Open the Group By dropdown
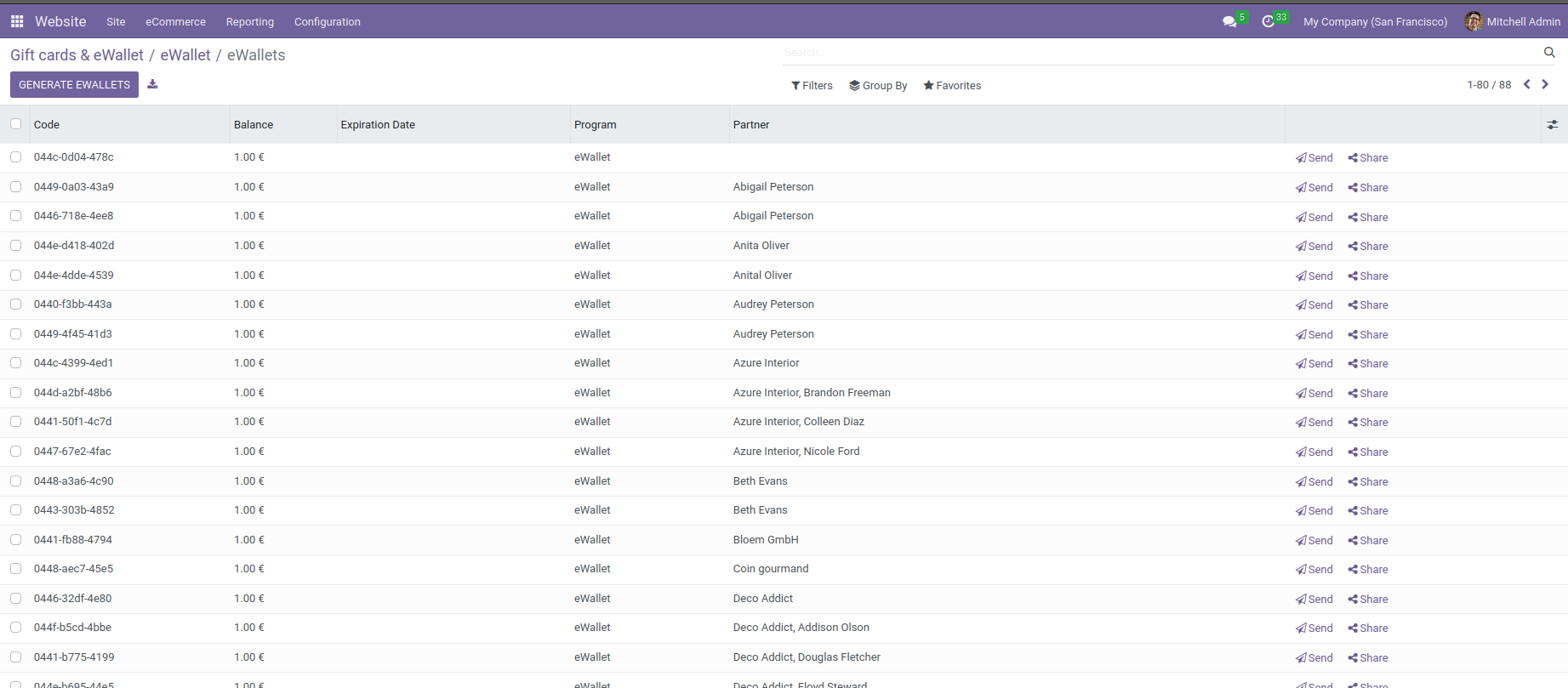The width and height of the screenshot is (1568, 688). [878, 86]
